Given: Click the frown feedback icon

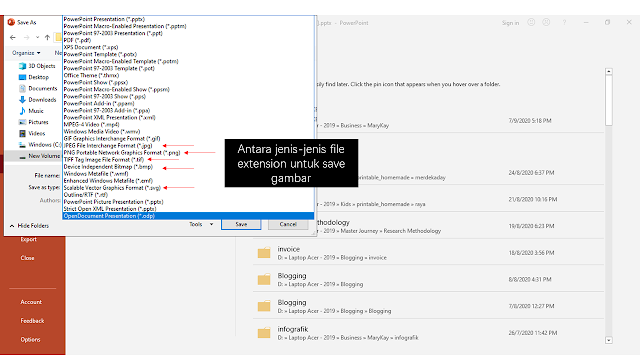Looking at the screenshot, I should tap(546, 22).
